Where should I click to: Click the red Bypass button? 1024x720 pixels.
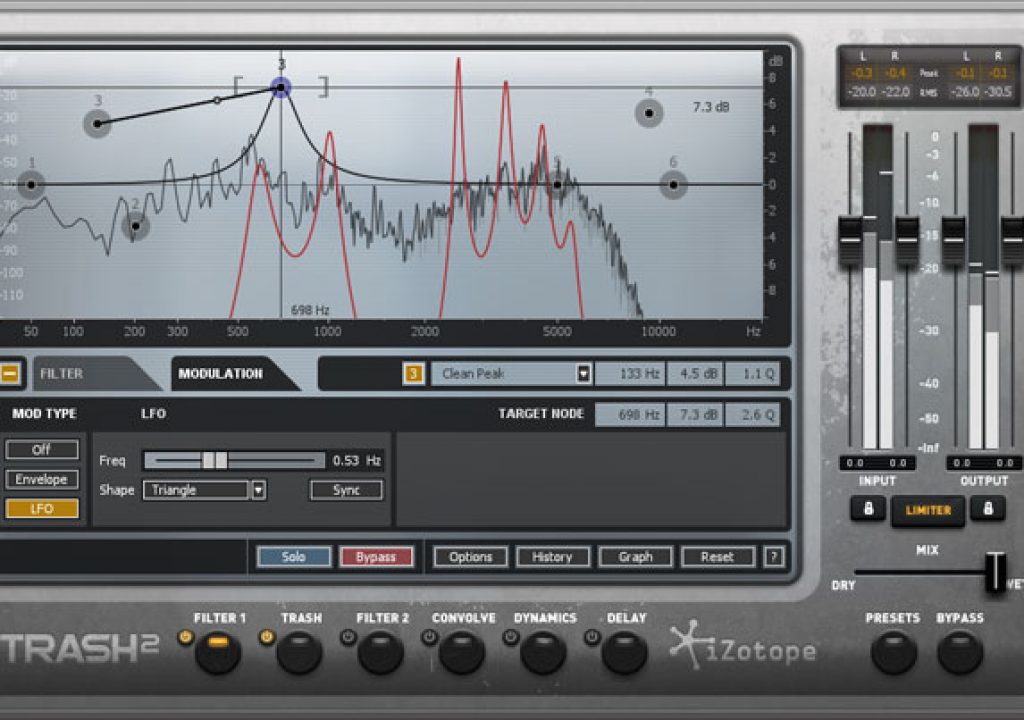click(376, 557)
